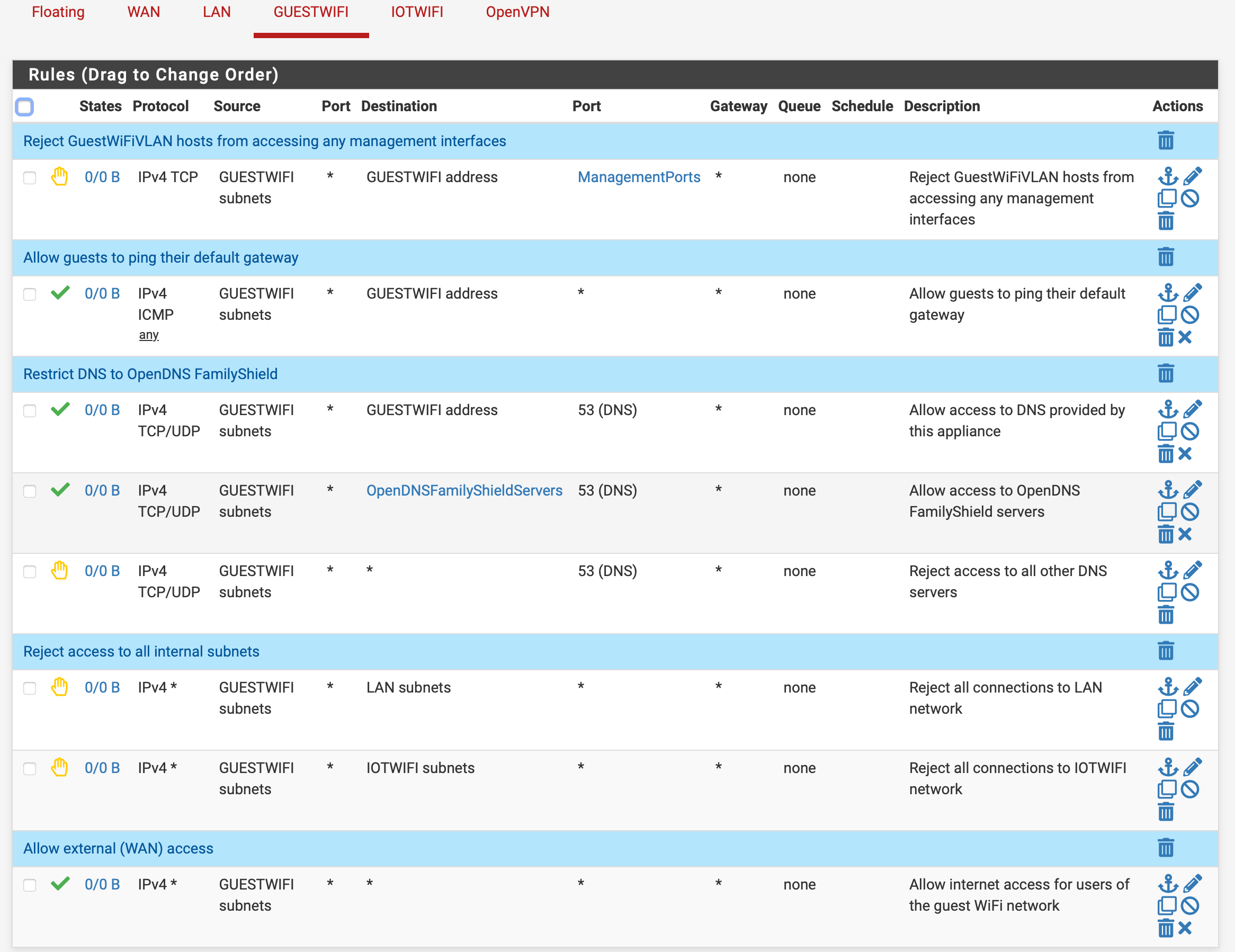Image resolution: width=1235 pixels, height=952 pixels.
Task: Select all rules using the header checkbox
Action: [x=24, y=107]
